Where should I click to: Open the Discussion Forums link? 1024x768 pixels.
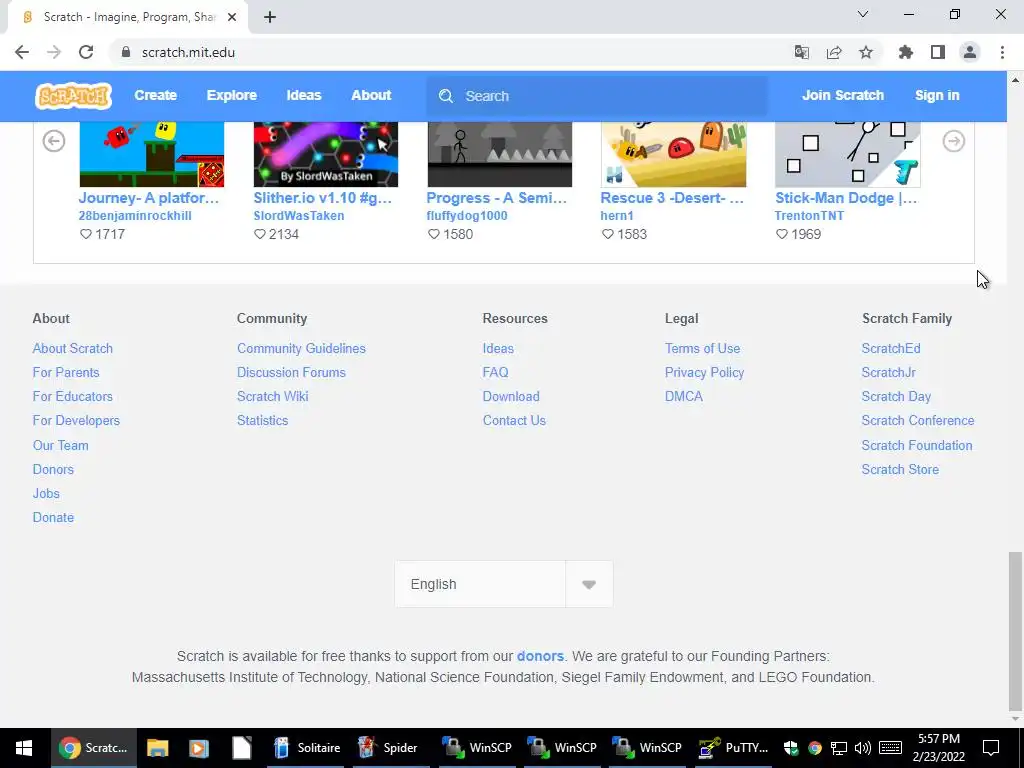pyautogui.click(x=291, y=373)
